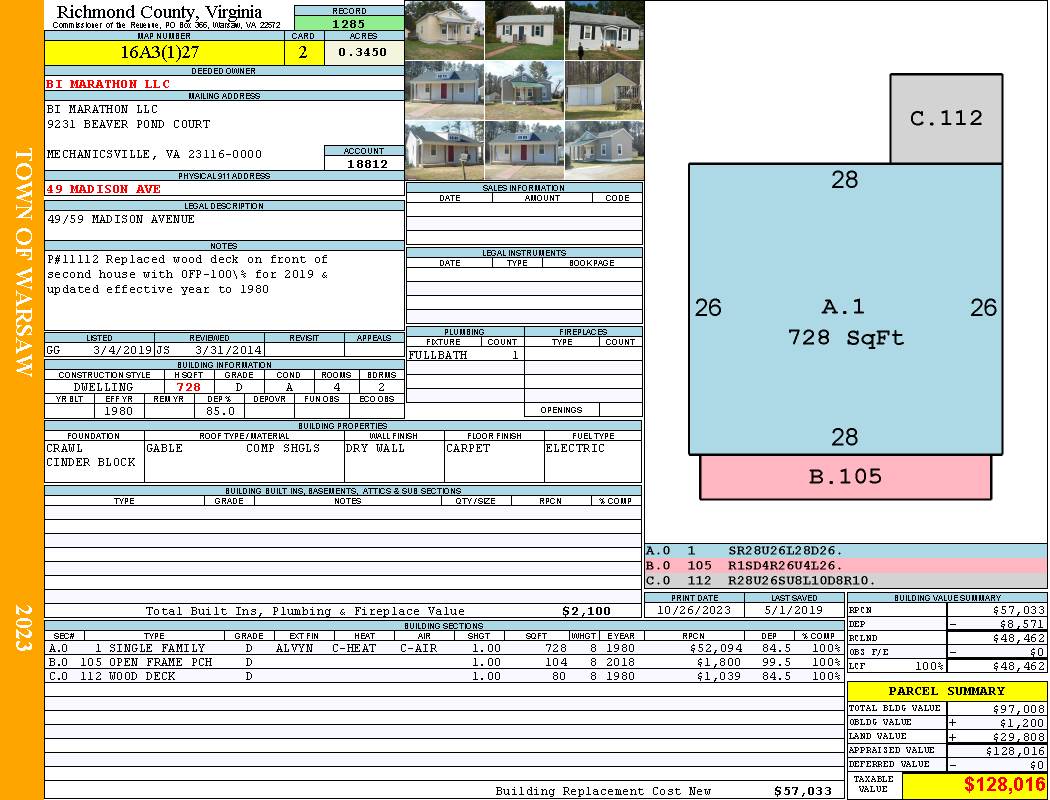Click the account number 18812

(x=366, y=164)
